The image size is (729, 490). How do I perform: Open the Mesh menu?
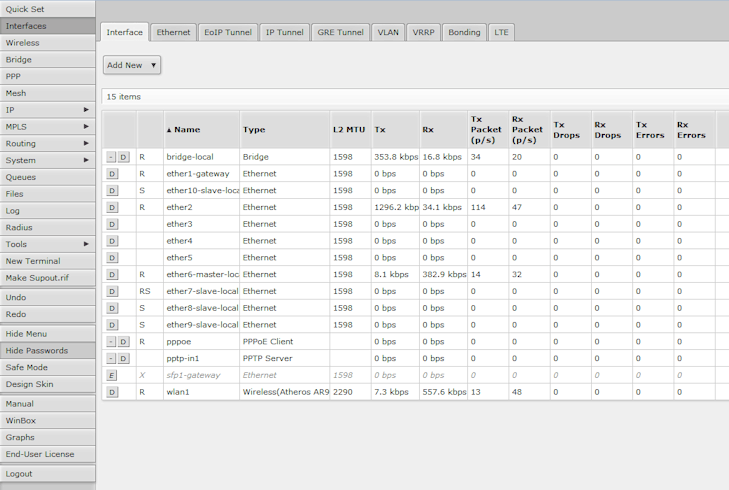pyautogui.click(x=47, y=93)
